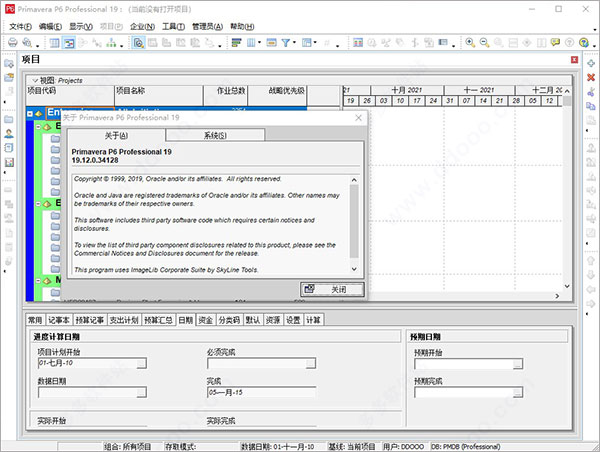600x452 pixels.
Task: Open Print Preview from the toolbar
Action: point(27,42)
